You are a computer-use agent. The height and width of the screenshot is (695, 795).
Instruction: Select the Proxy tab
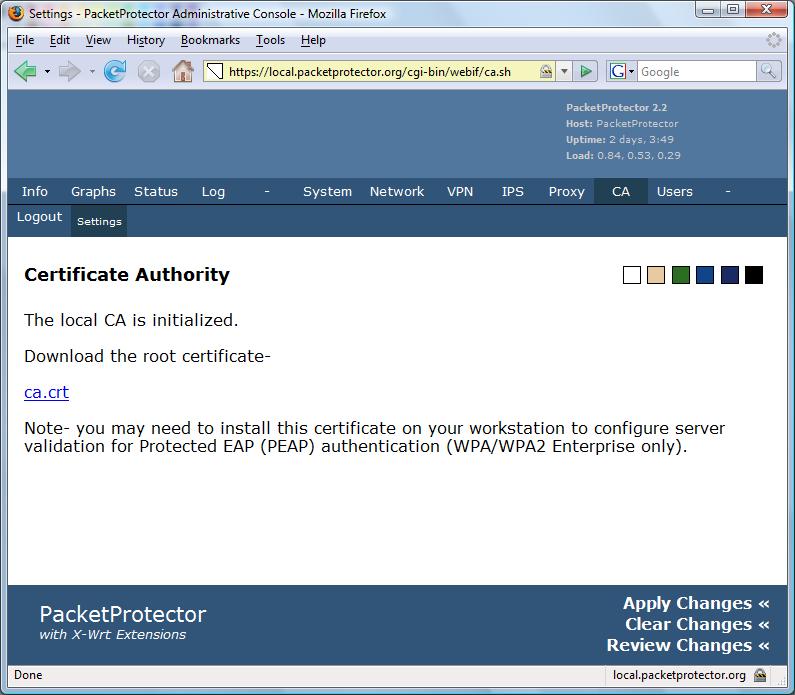(566, 192)
